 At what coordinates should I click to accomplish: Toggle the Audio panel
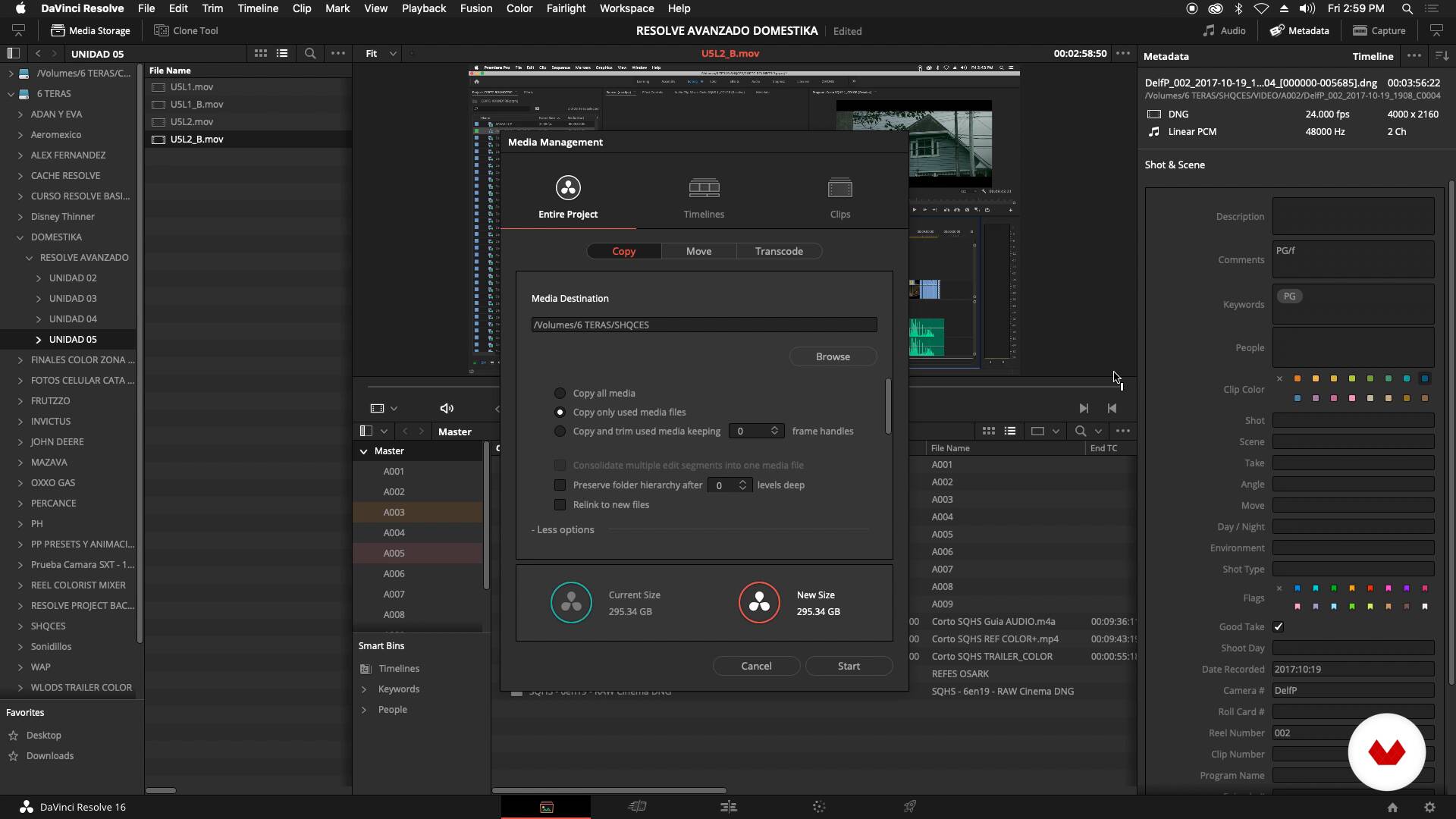click(x=1224, y=30)
